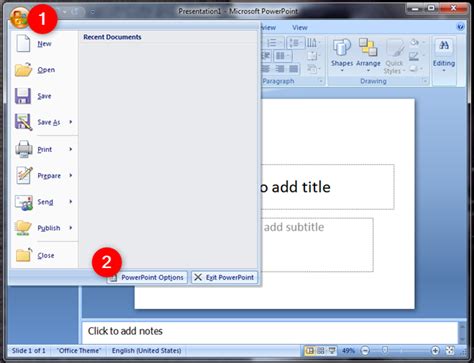
Task: Click Exit PowerPoint button
Action: 224,277
